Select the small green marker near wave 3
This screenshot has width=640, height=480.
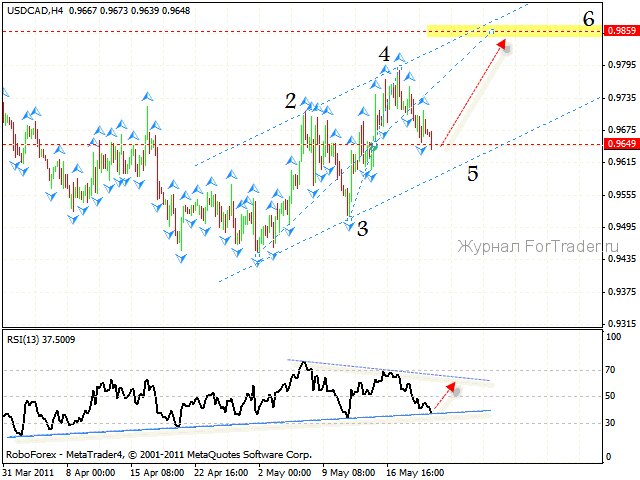(x=373, y=148)
